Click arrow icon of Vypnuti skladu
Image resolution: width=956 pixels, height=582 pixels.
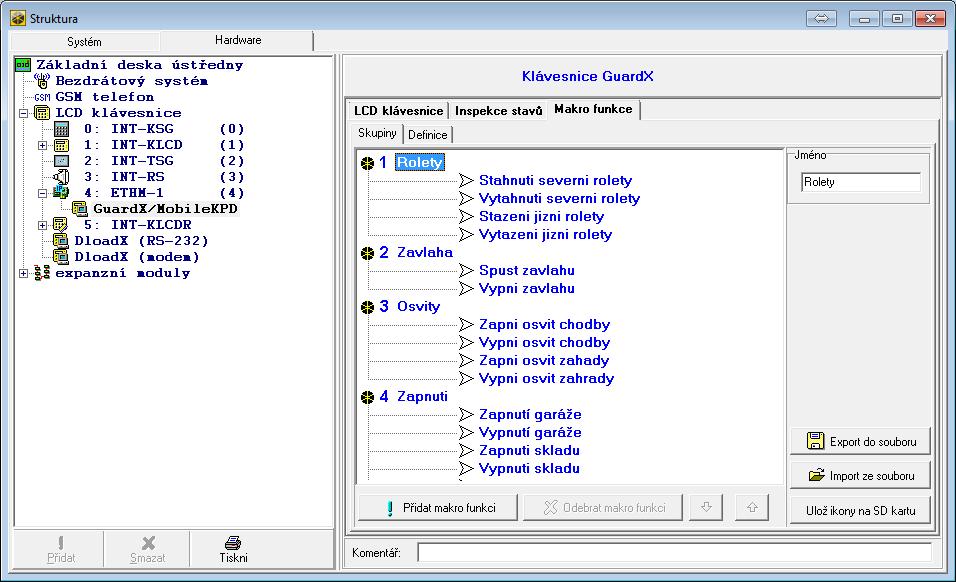[x=466, y=469]
